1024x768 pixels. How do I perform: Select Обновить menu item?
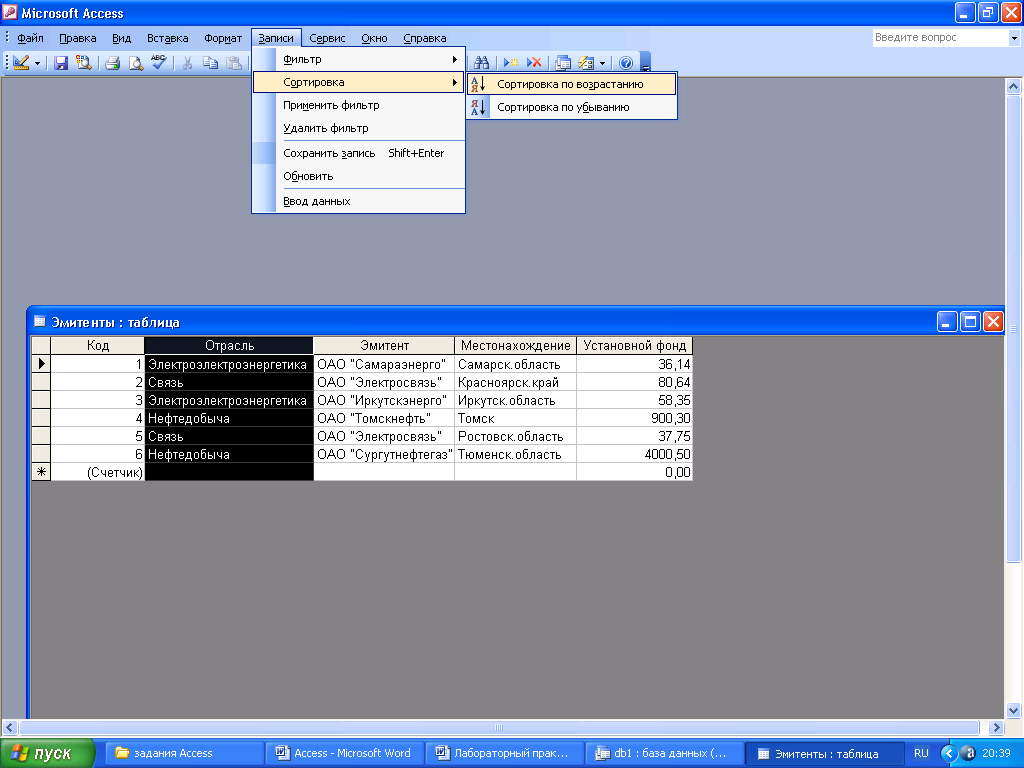pyautogui.click(x=358, y=176)
